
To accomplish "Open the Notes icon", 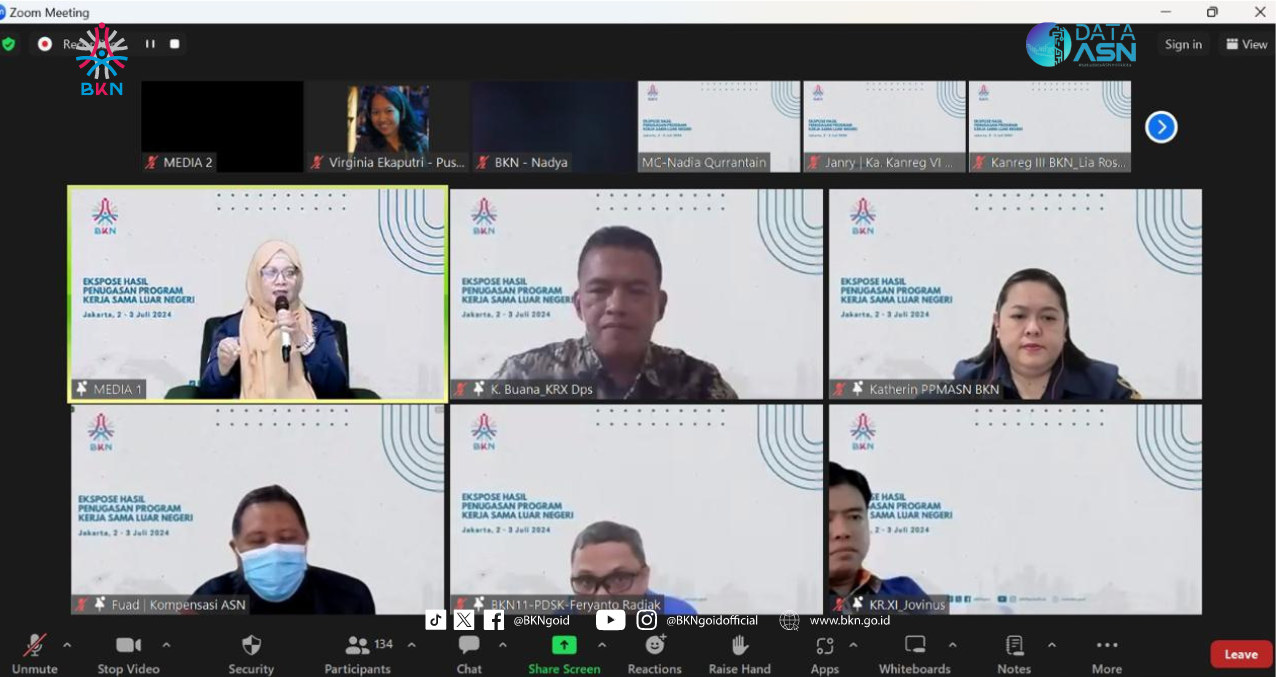I will point(1014,646).
